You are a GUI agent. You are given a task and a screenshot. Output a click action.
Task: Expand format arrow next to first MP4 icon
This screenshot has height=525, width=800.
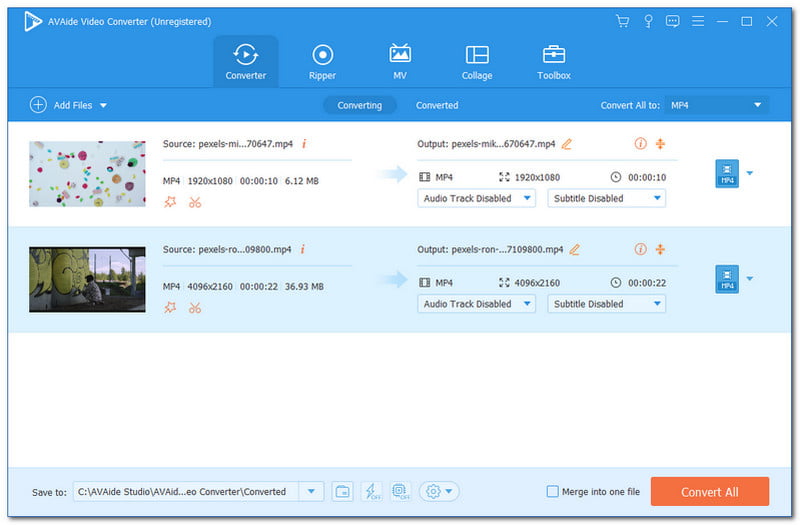(749, 173)
